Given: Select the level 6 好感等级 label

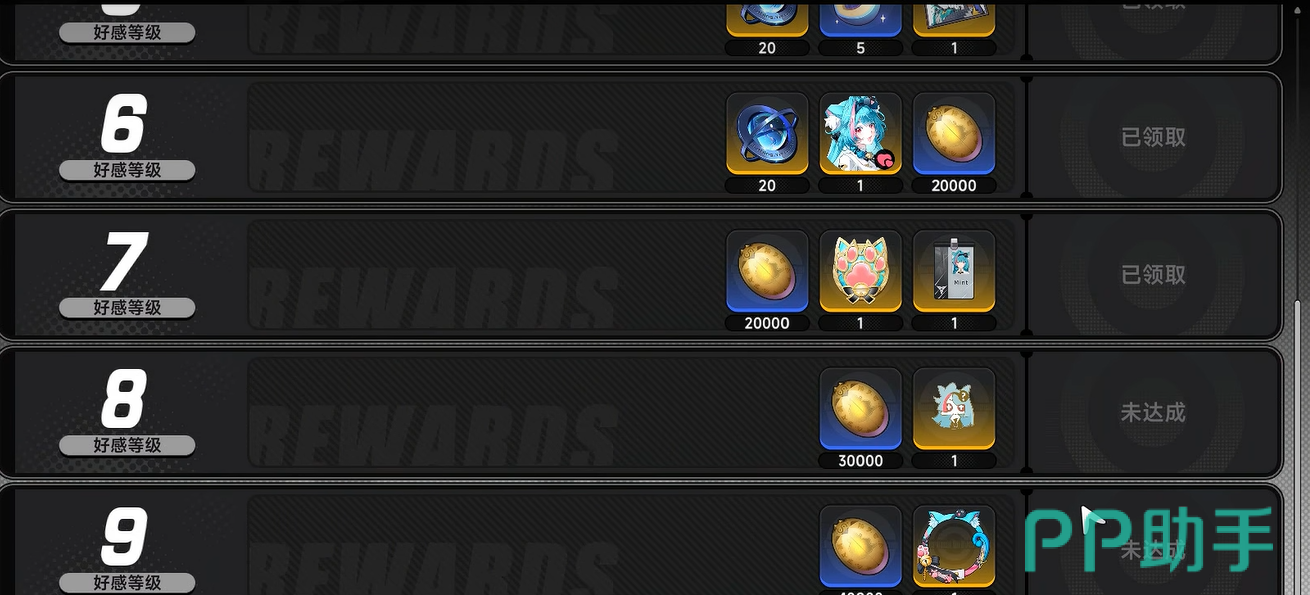Looking at the screenshot, I should point(127,170).
